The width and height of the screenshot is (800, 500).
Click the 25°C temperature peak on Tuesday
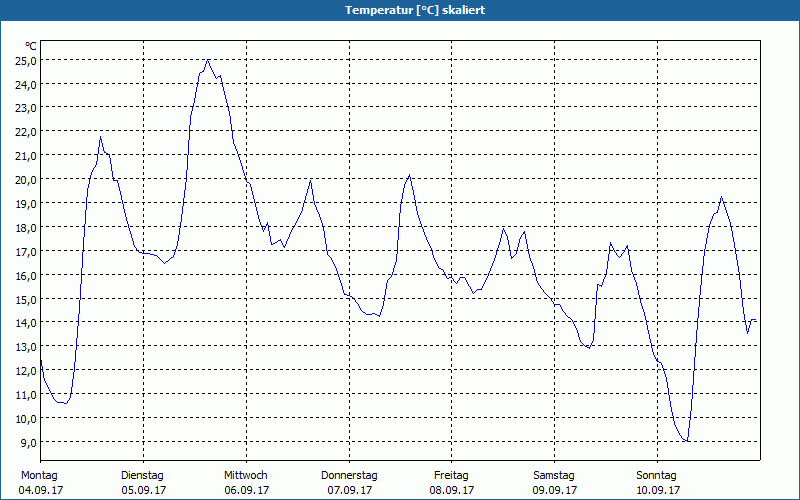click(208, 60)
